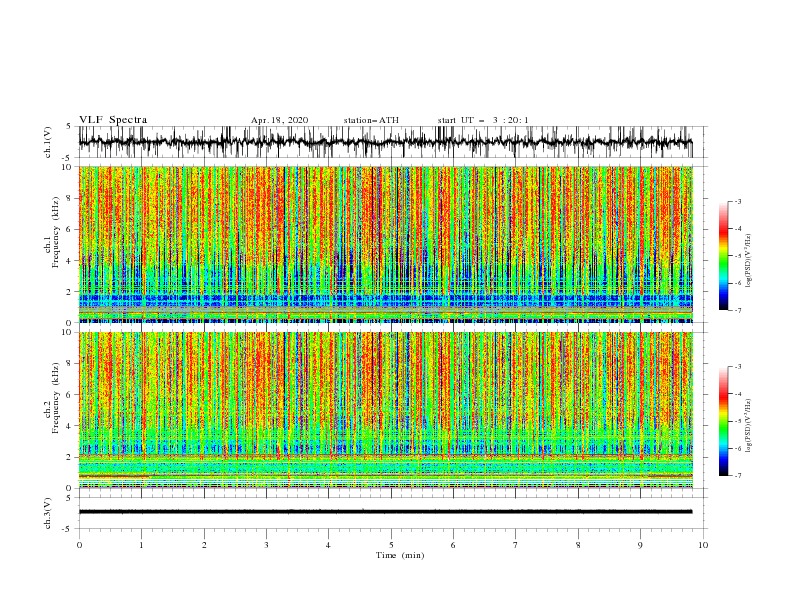792x612 pixels.
Task: Click time axis tick label '7'
Action: 516,545
